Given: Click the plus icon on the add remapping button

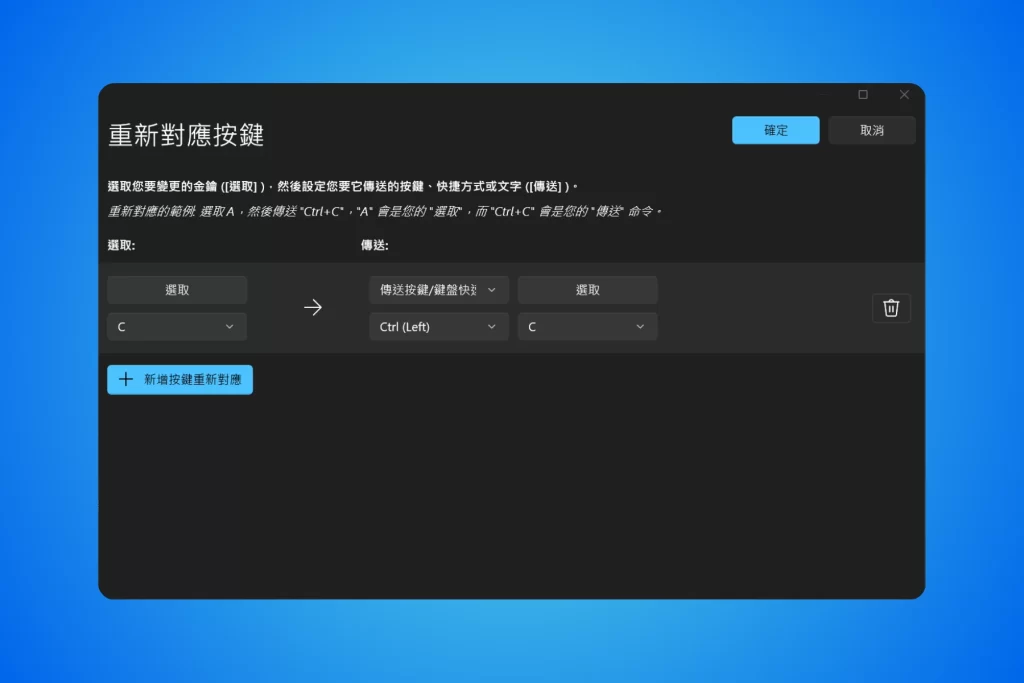Looking at the screenshot, I should point(125,379).
